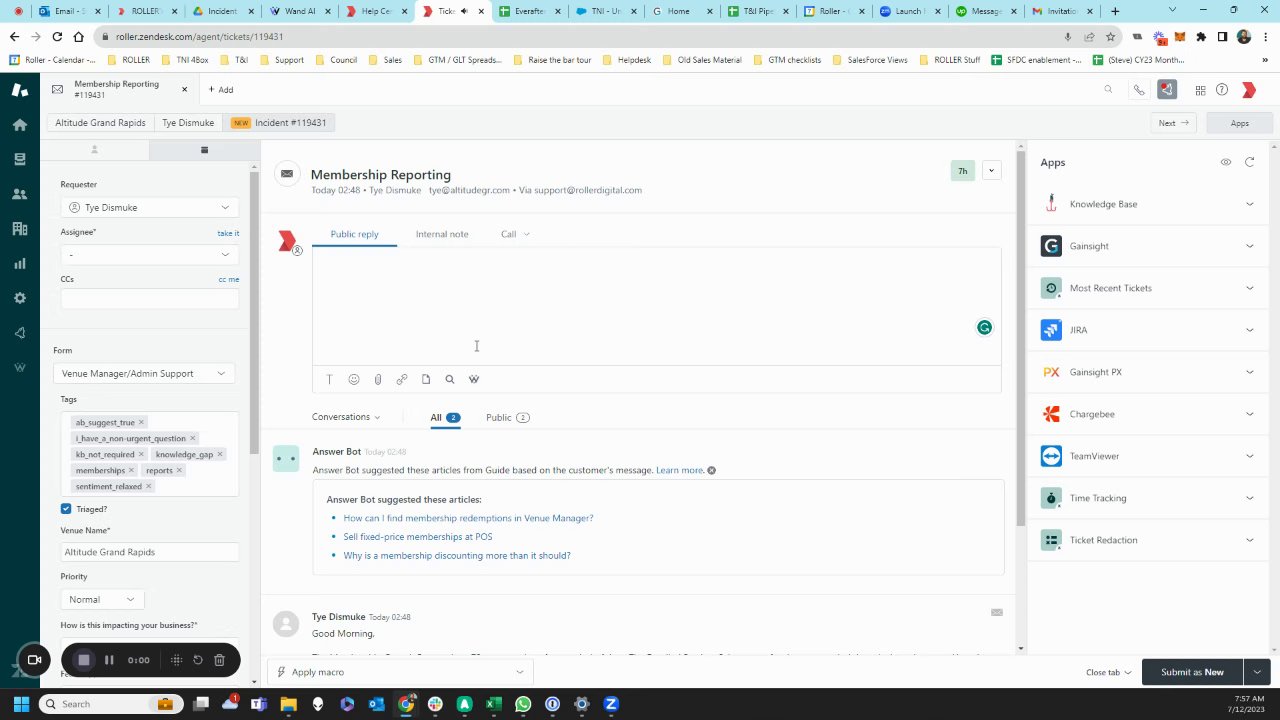The image size is (1280, 720).
Task: Select the Tye Dismuke breadcrumb tab
Action: [188, 122]
